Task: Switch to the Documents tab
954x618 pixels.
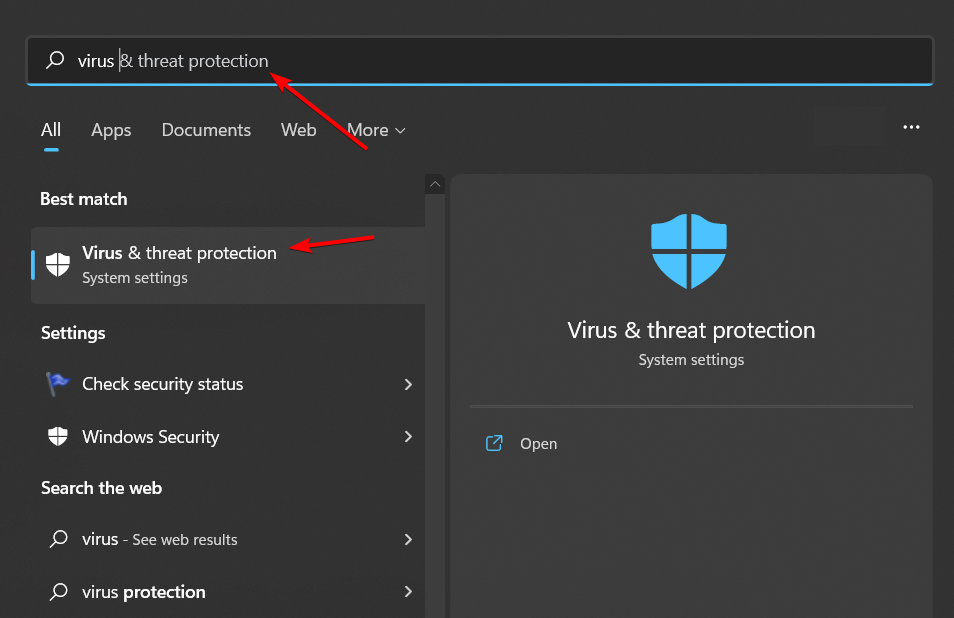Action: [x=206, y=130]
